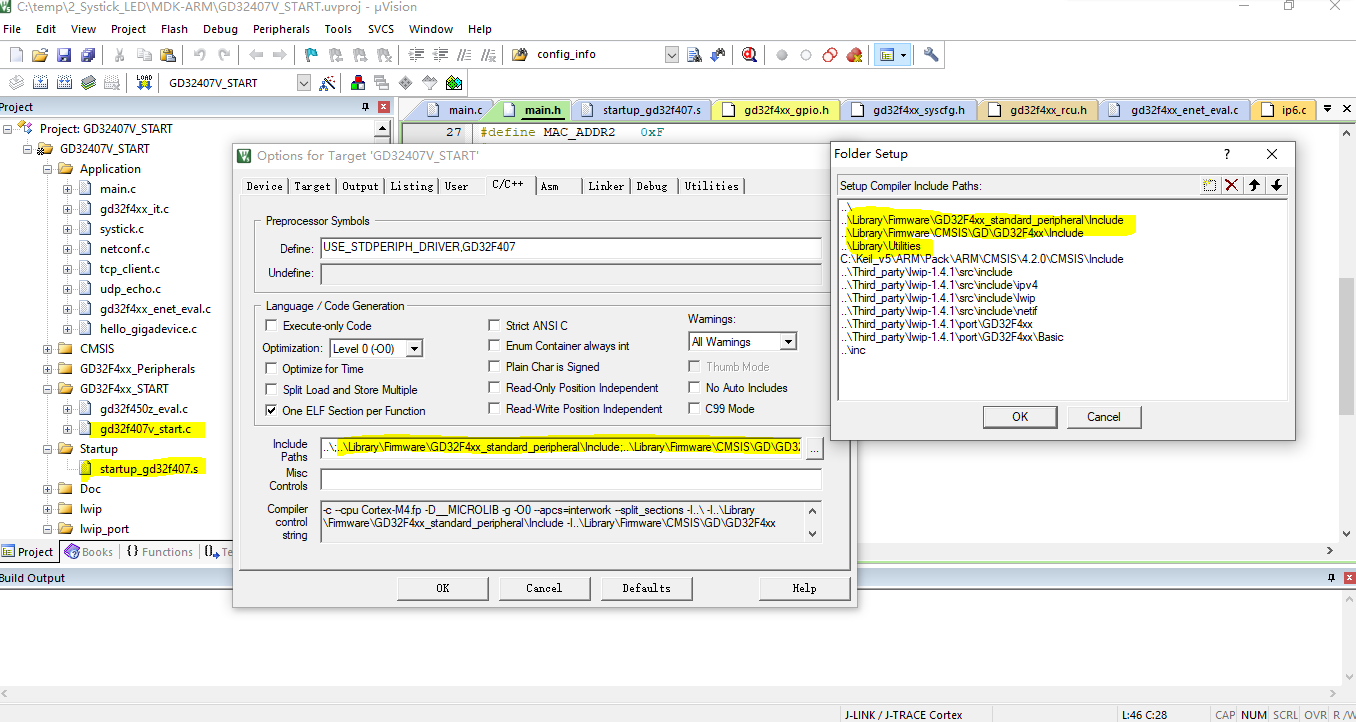Toggle Plain Char is Signed checkbox
Screen dimensions: 1356x722
(494, 367)
